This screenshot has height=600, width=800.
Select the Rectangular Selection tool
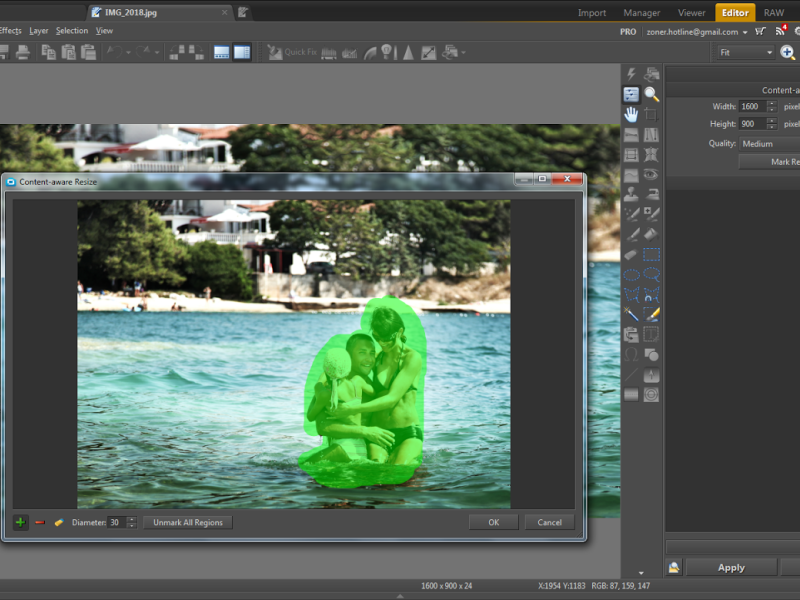651,254
